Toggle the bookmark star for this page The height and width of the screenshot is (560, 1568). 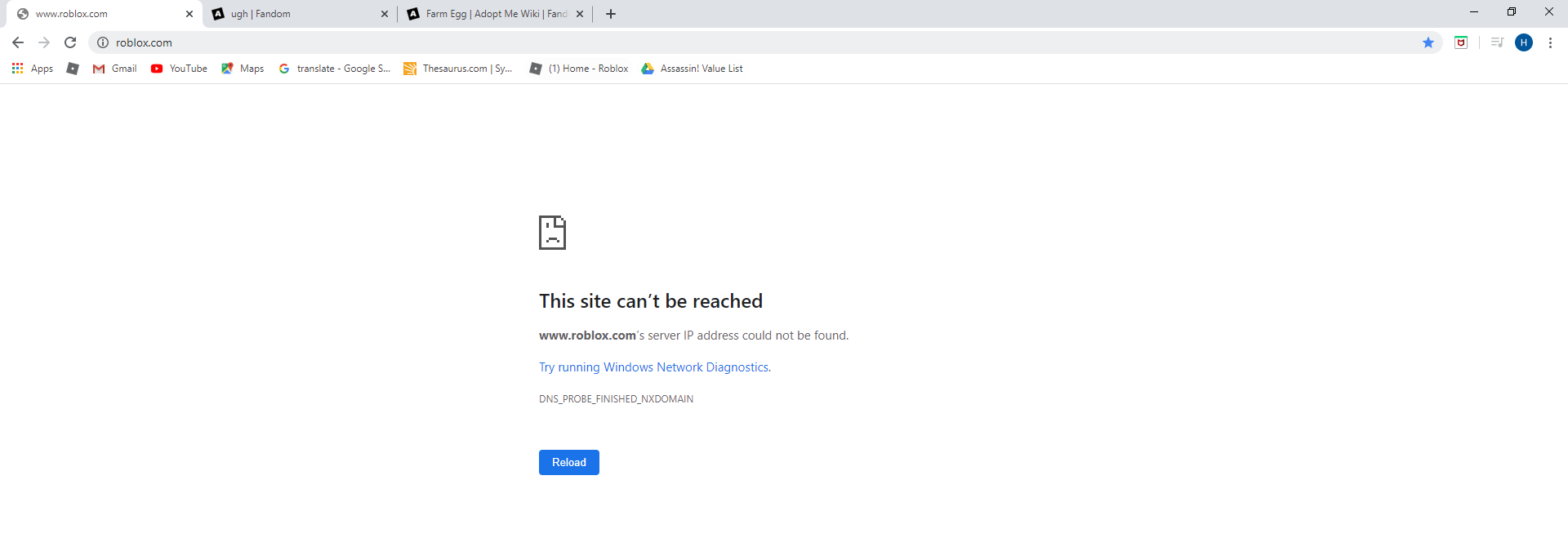pos(1428,42)
